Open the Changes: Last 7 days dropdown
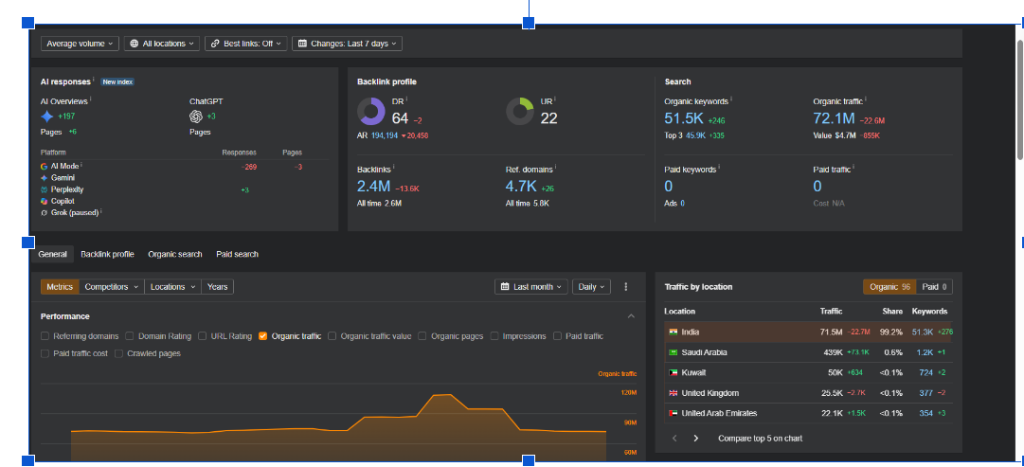 (347, 44)
